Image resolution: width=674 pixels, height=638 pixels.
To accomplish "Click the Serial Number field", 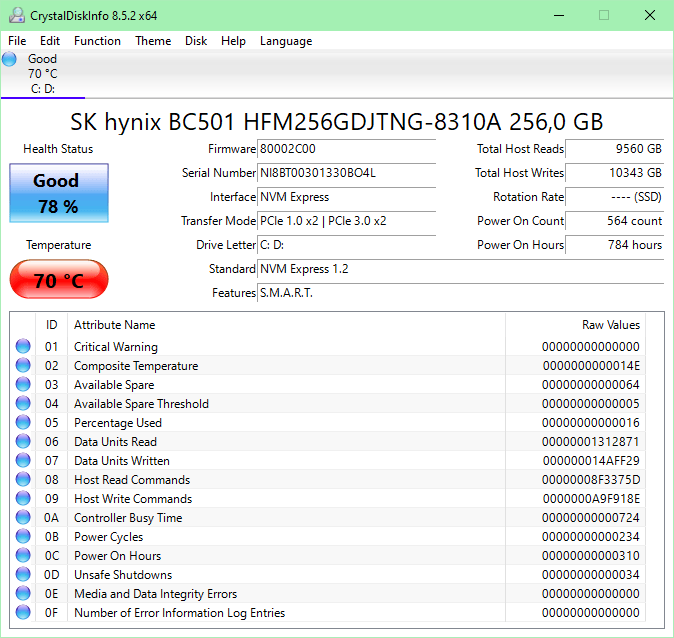I will 346,173.
